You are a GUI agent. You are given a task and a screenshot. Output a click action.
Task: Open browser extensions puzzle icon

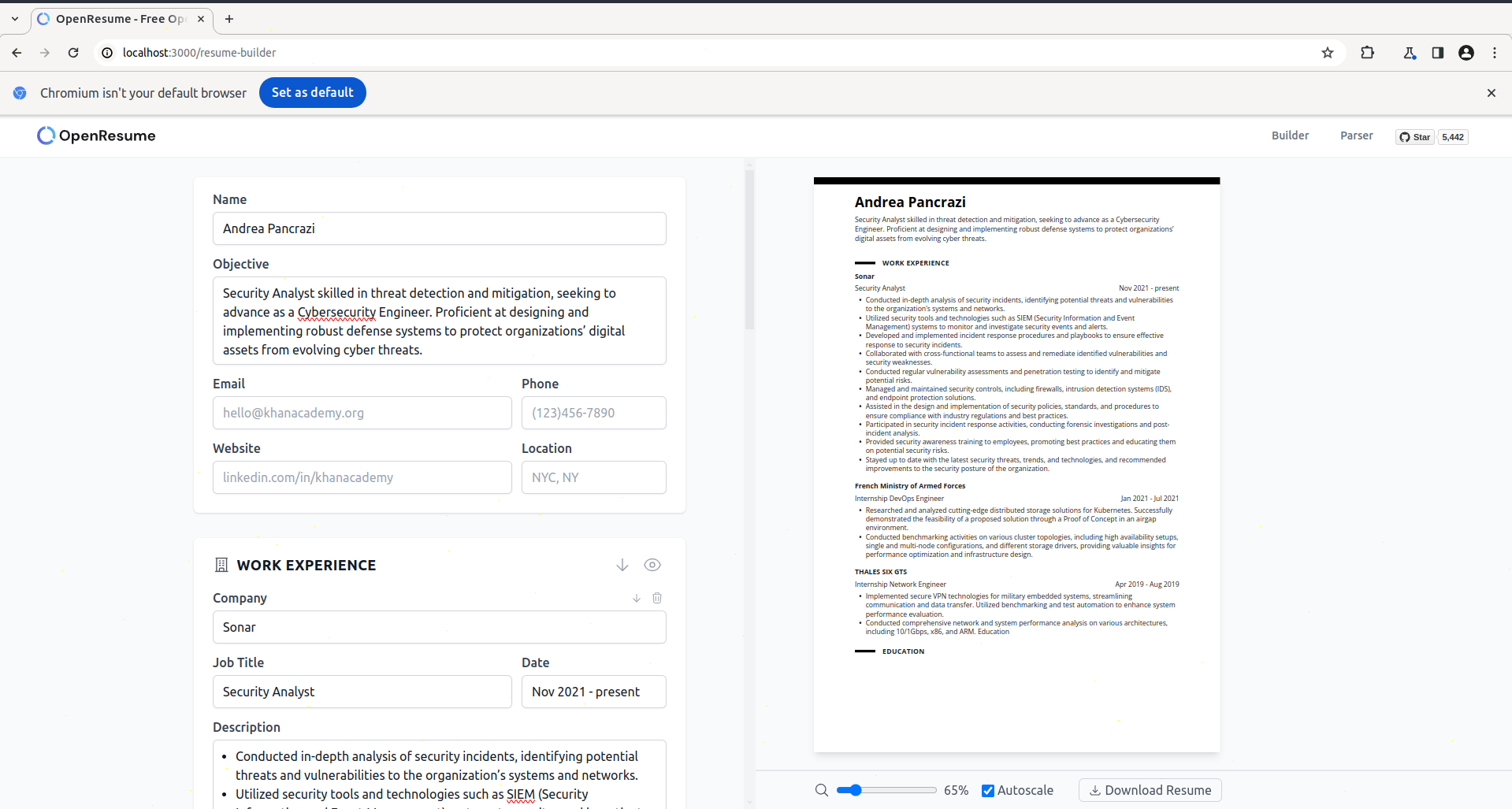tap(1367, 53)
